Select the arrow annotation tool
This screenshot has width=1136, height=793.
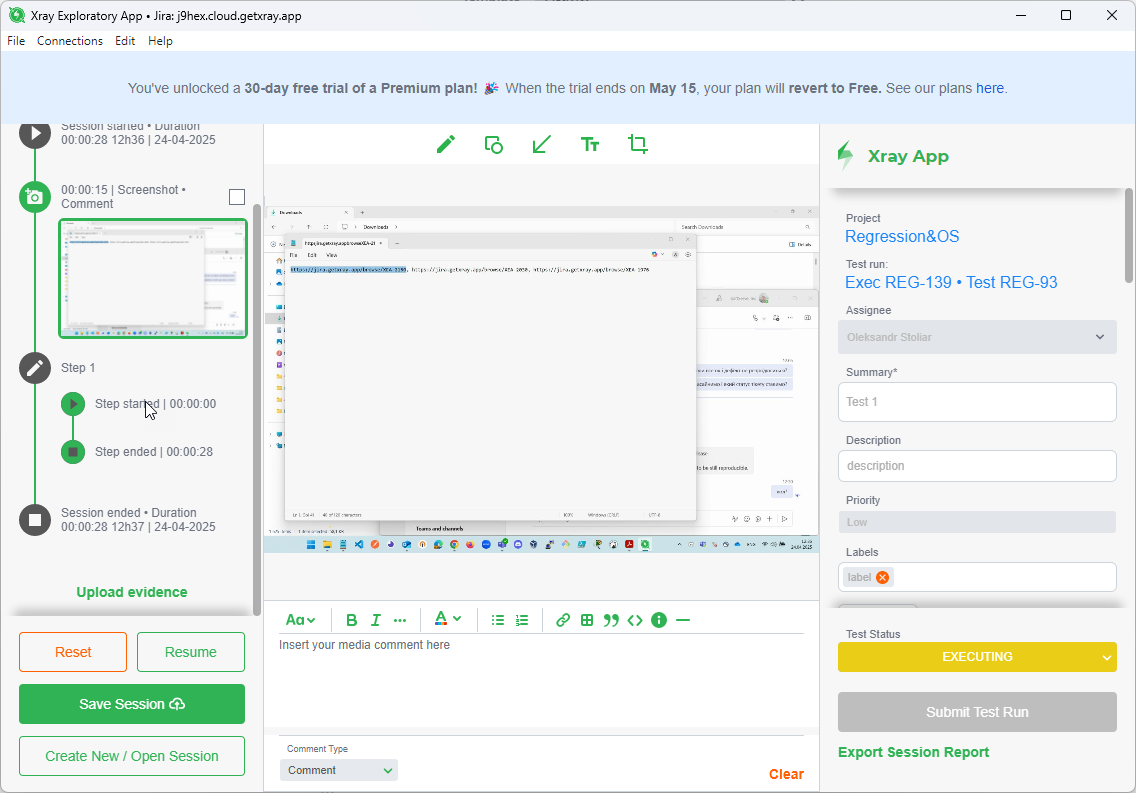(541, 145)
